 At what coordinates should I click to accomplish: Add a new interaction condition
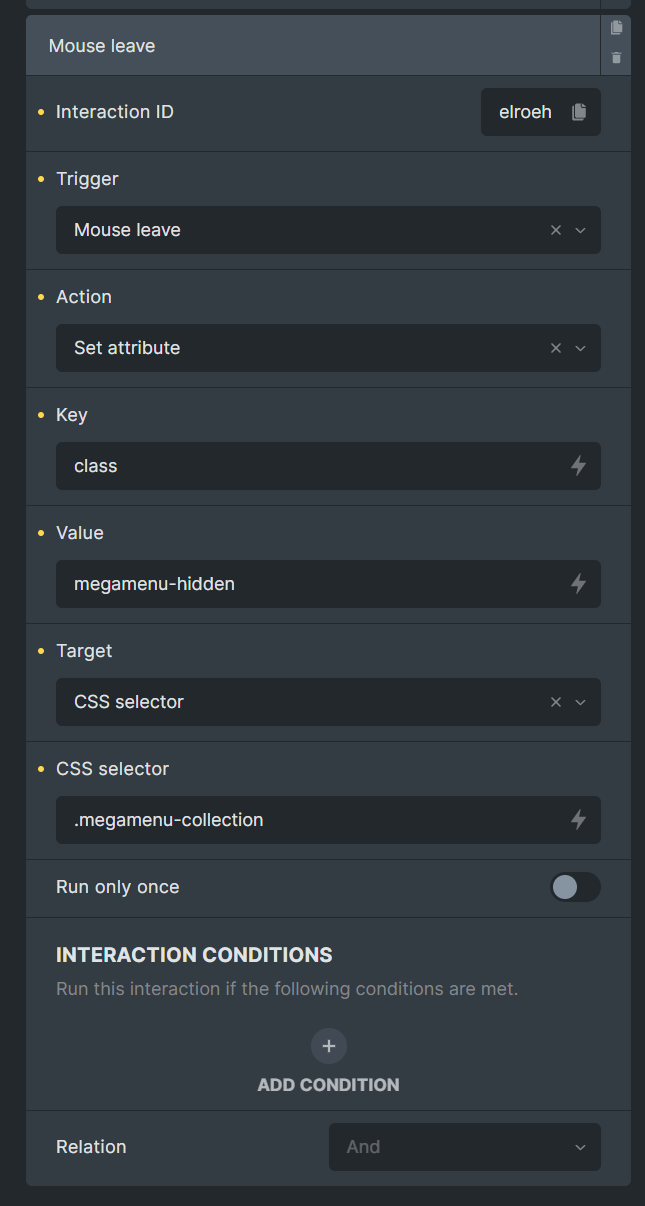(x=329, y=1046)
